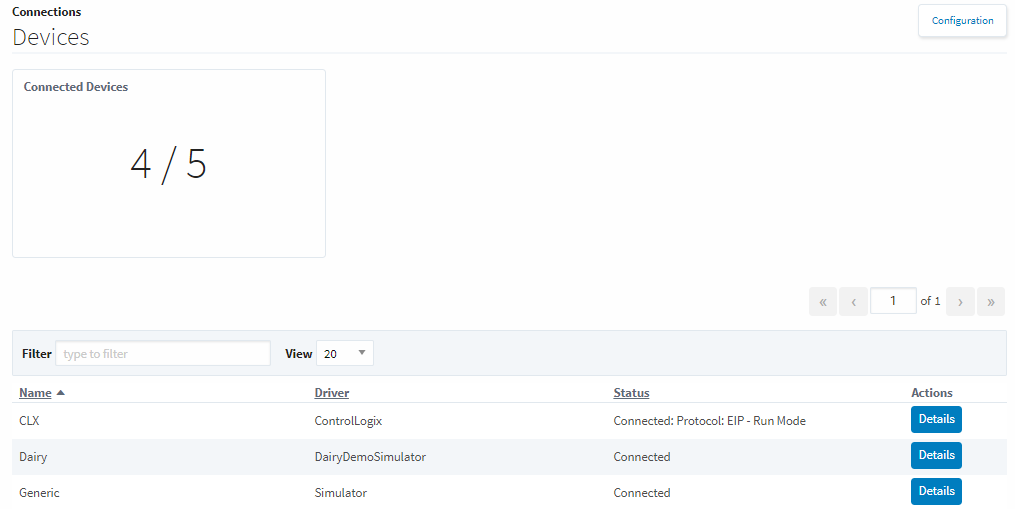The width and height of the screenshot is (1015, 509).
Task: Click the DairyDemoSimulator driver cell
Action: click(x=370, y=457)
